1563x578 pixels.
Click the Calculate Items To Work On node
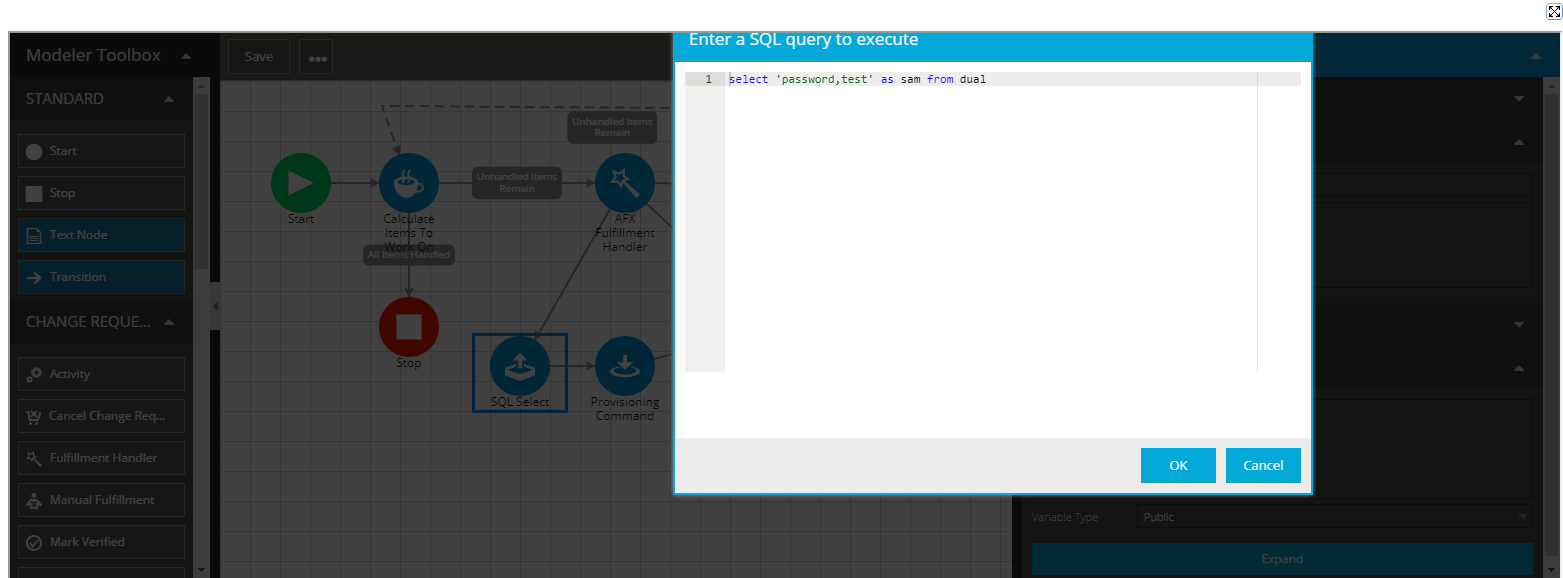point(408,182)
